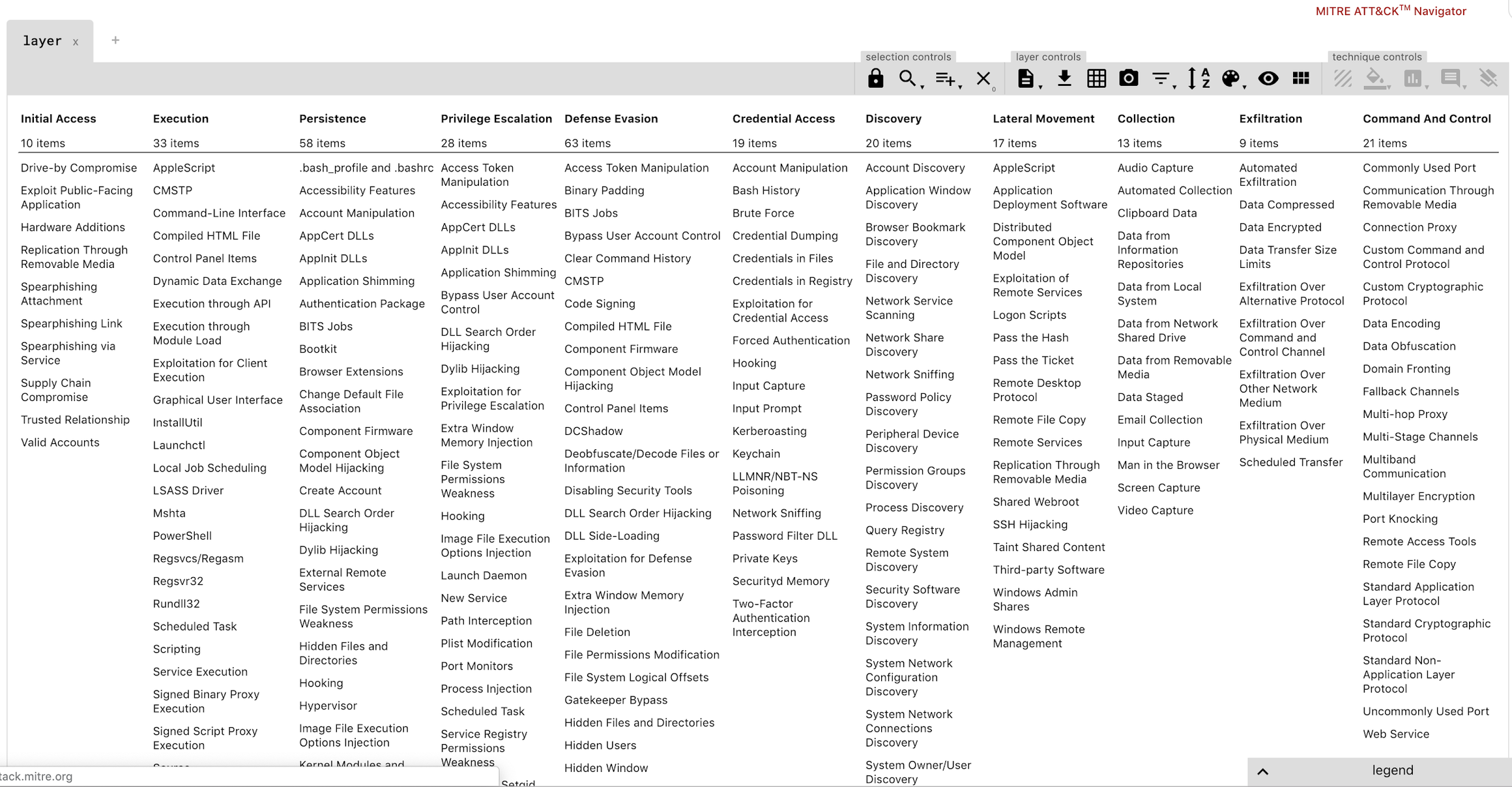Open the multi-select list-plus menu

[946, 79]
